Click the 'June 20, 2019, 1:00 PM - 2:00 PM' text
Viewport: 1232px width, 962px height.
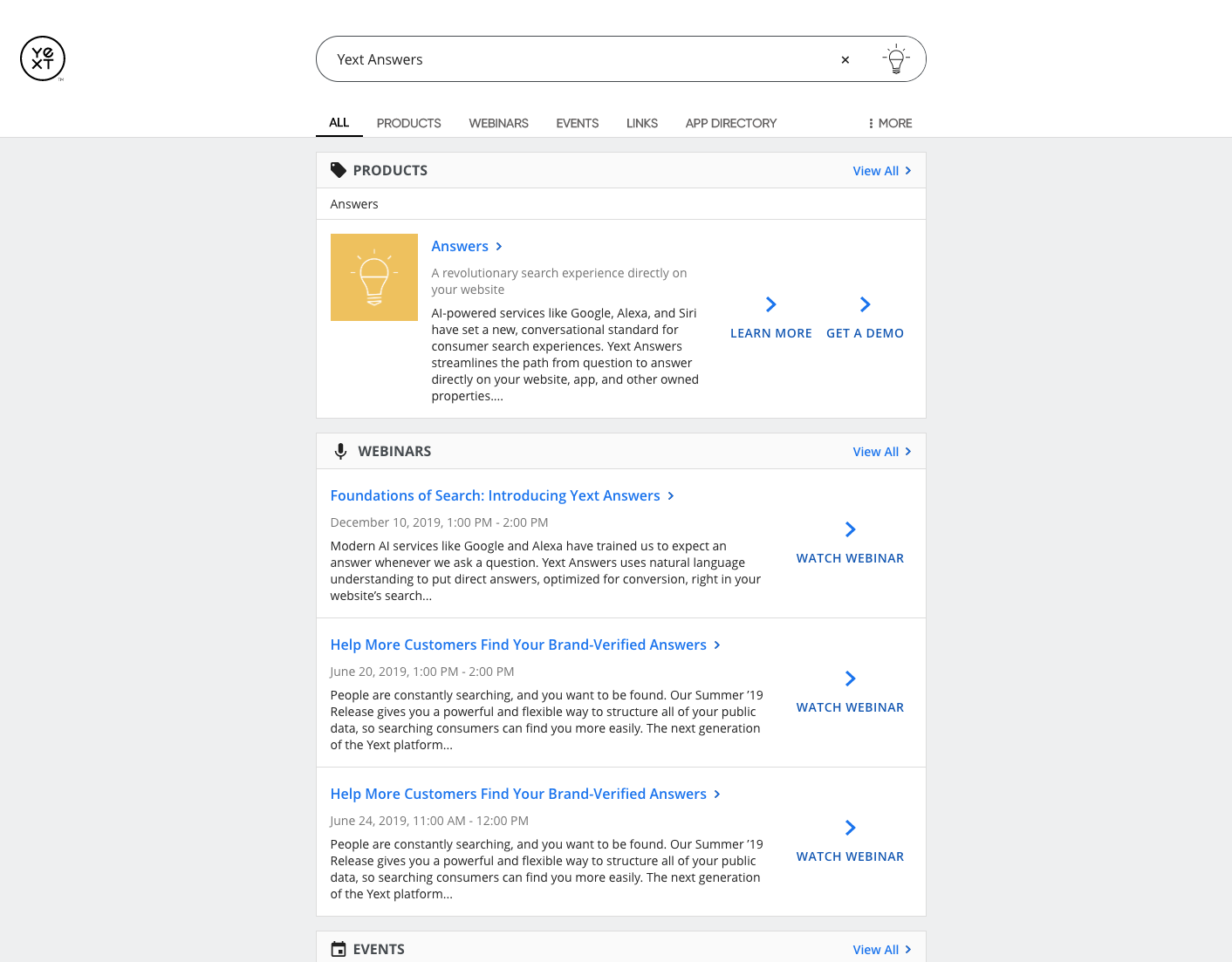tap(422, 672)
